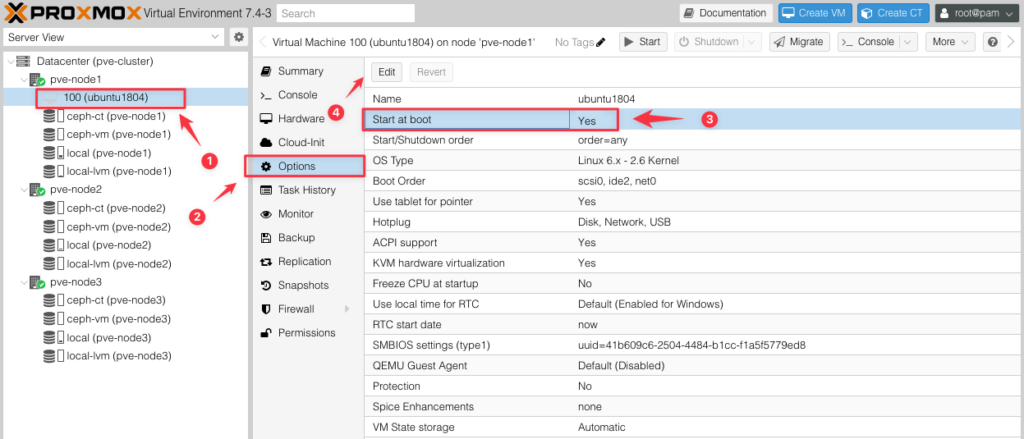Open the Replication tab
This screenshot has width=1024, height=439.
point(306,261)
